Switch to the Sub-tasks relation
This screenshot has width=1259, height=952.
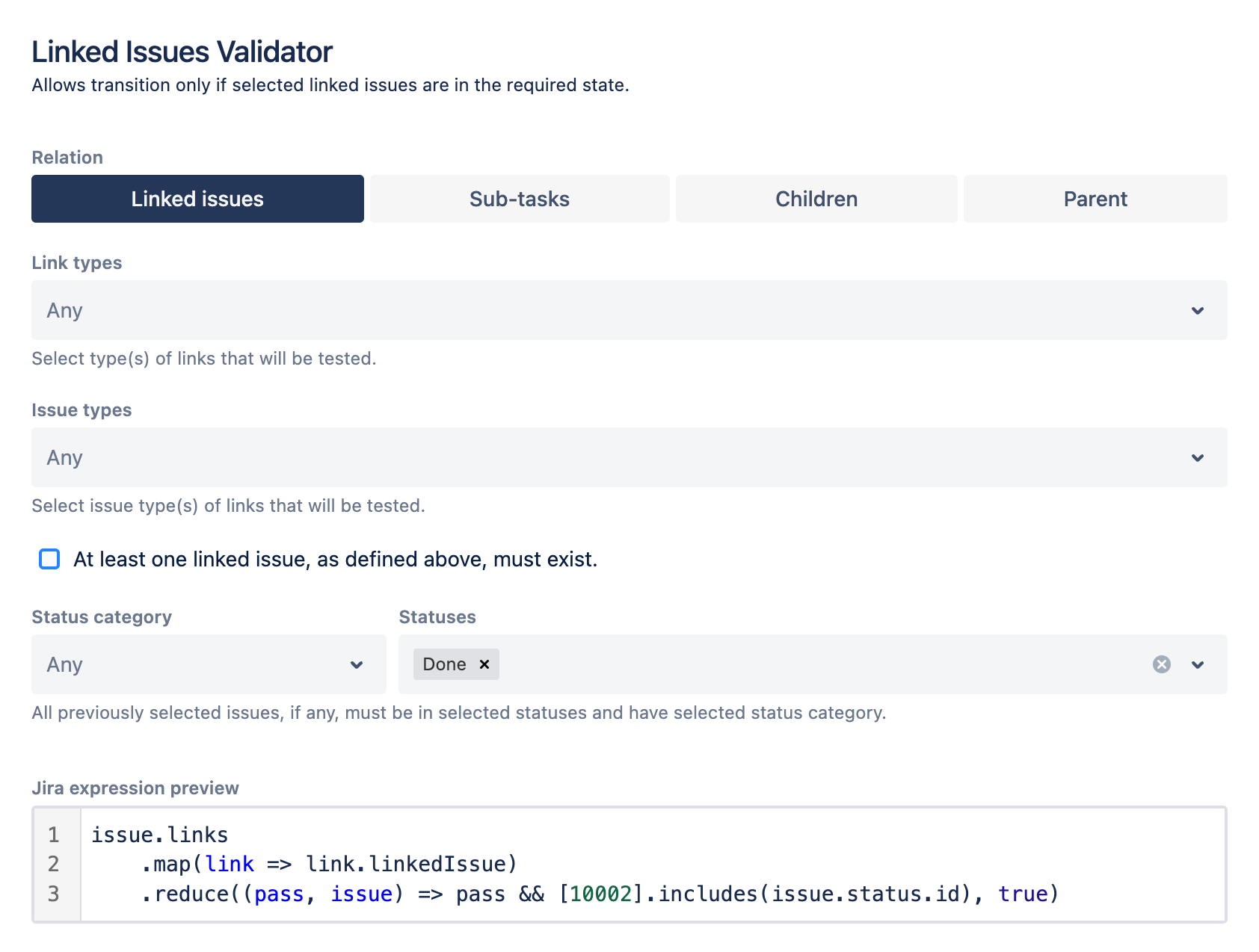(519, 199)
